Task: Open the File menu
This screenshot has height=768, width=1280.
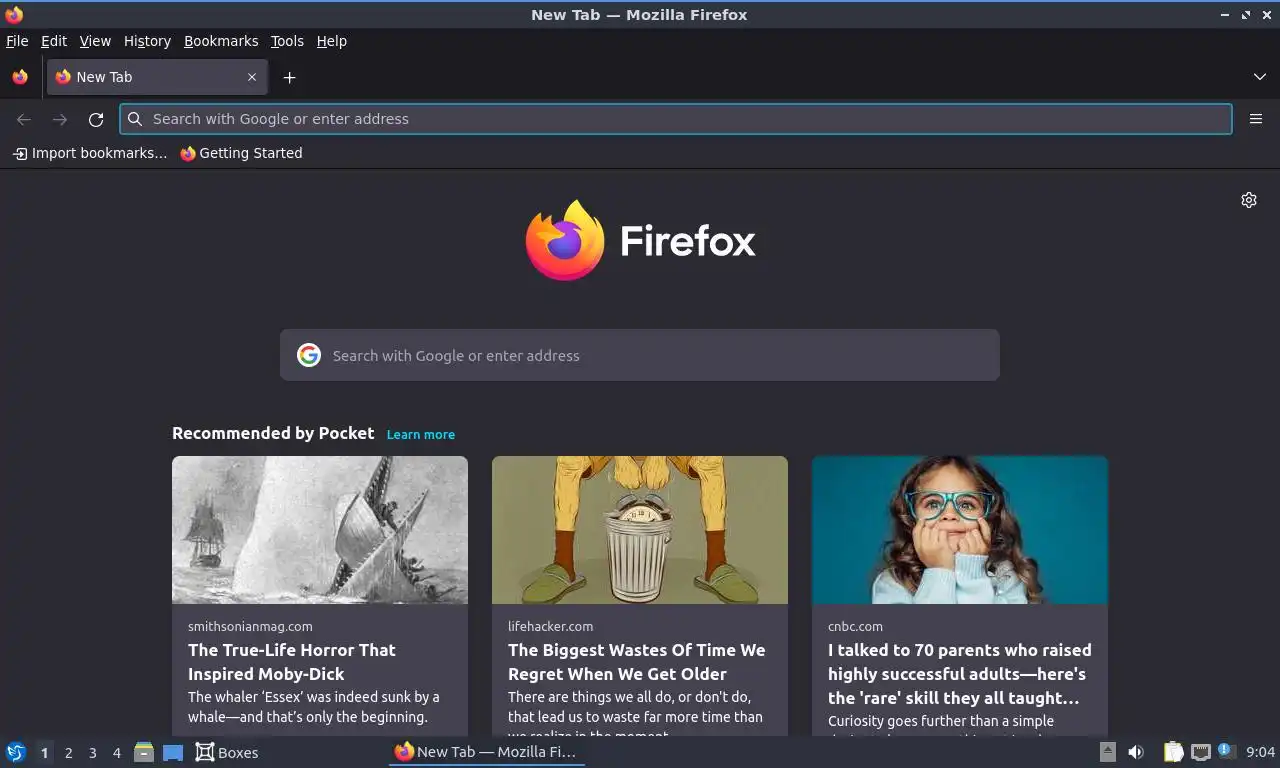Action: click(x=17, y=41)
